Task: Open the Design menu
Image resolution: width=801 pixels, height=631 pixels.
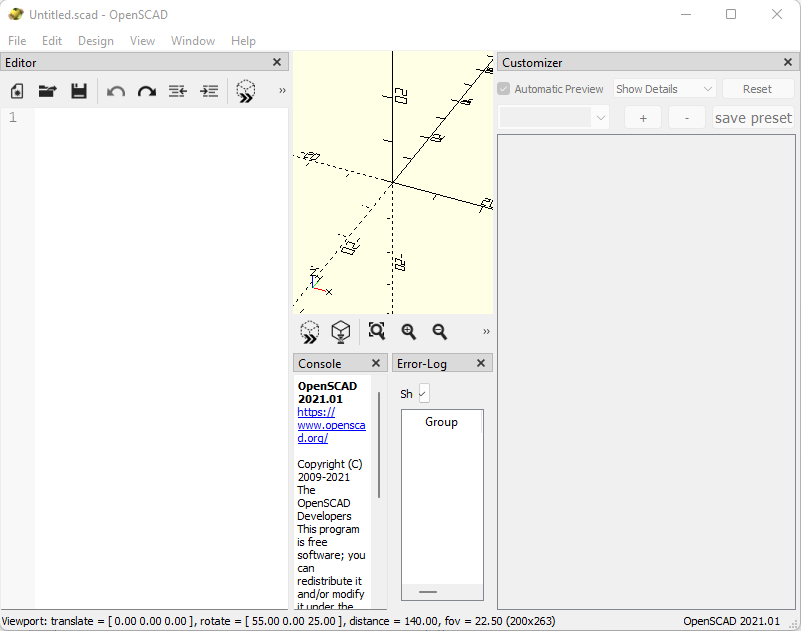Action: coord(96,41)
